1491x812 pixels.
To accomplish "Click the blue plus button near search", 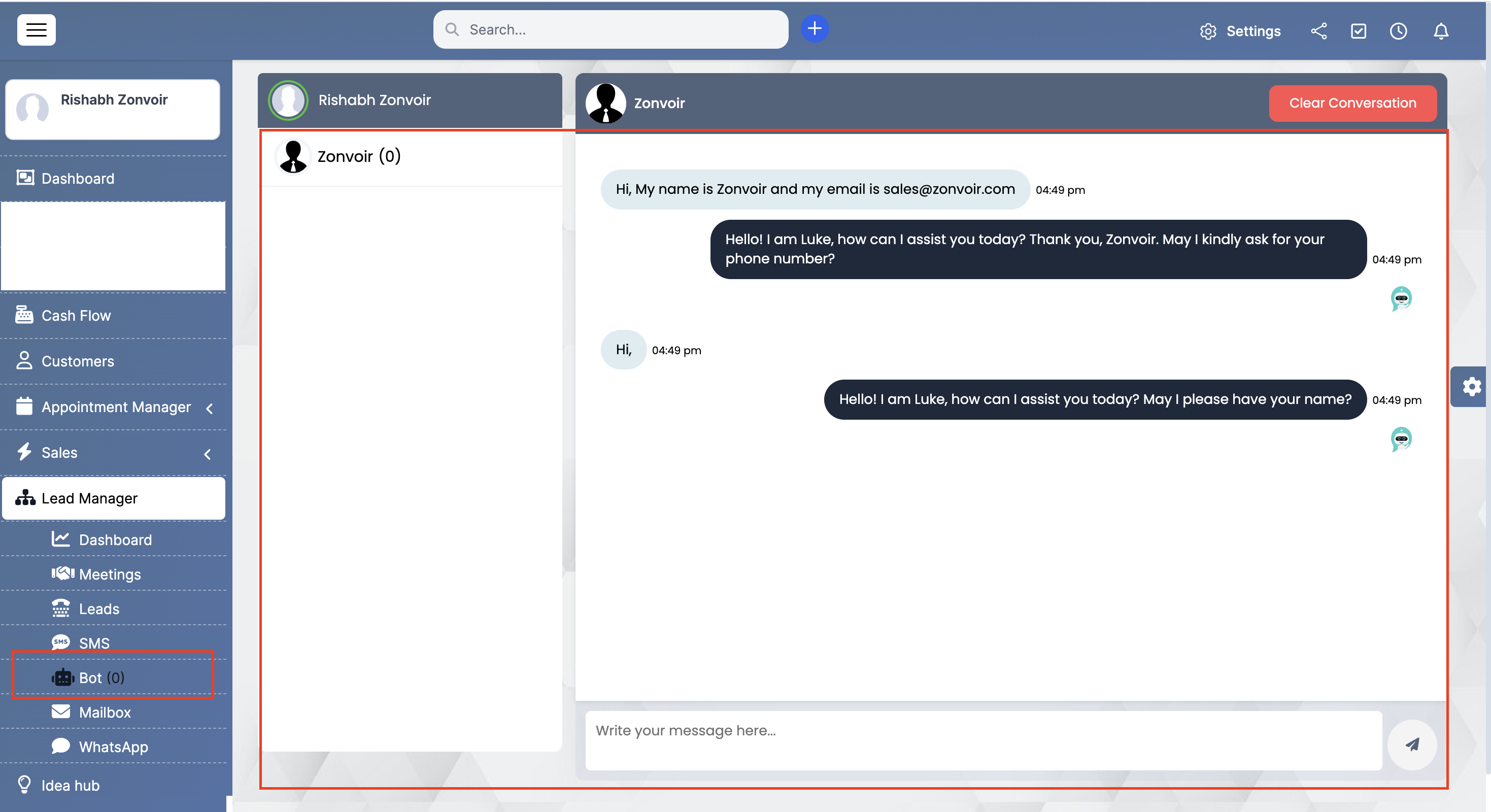I will point(814,28).
